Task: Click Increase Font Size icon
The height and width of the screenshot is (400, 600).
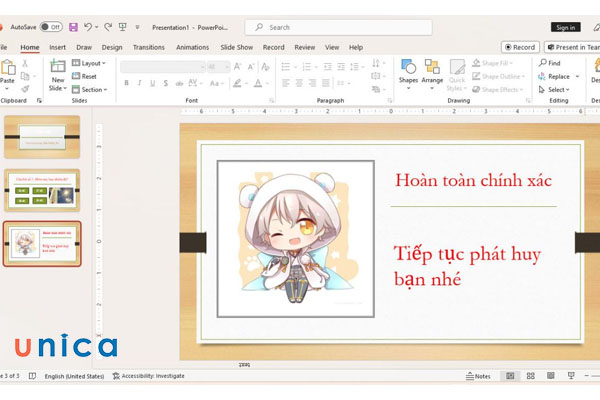Action: (x=238, y=67)
